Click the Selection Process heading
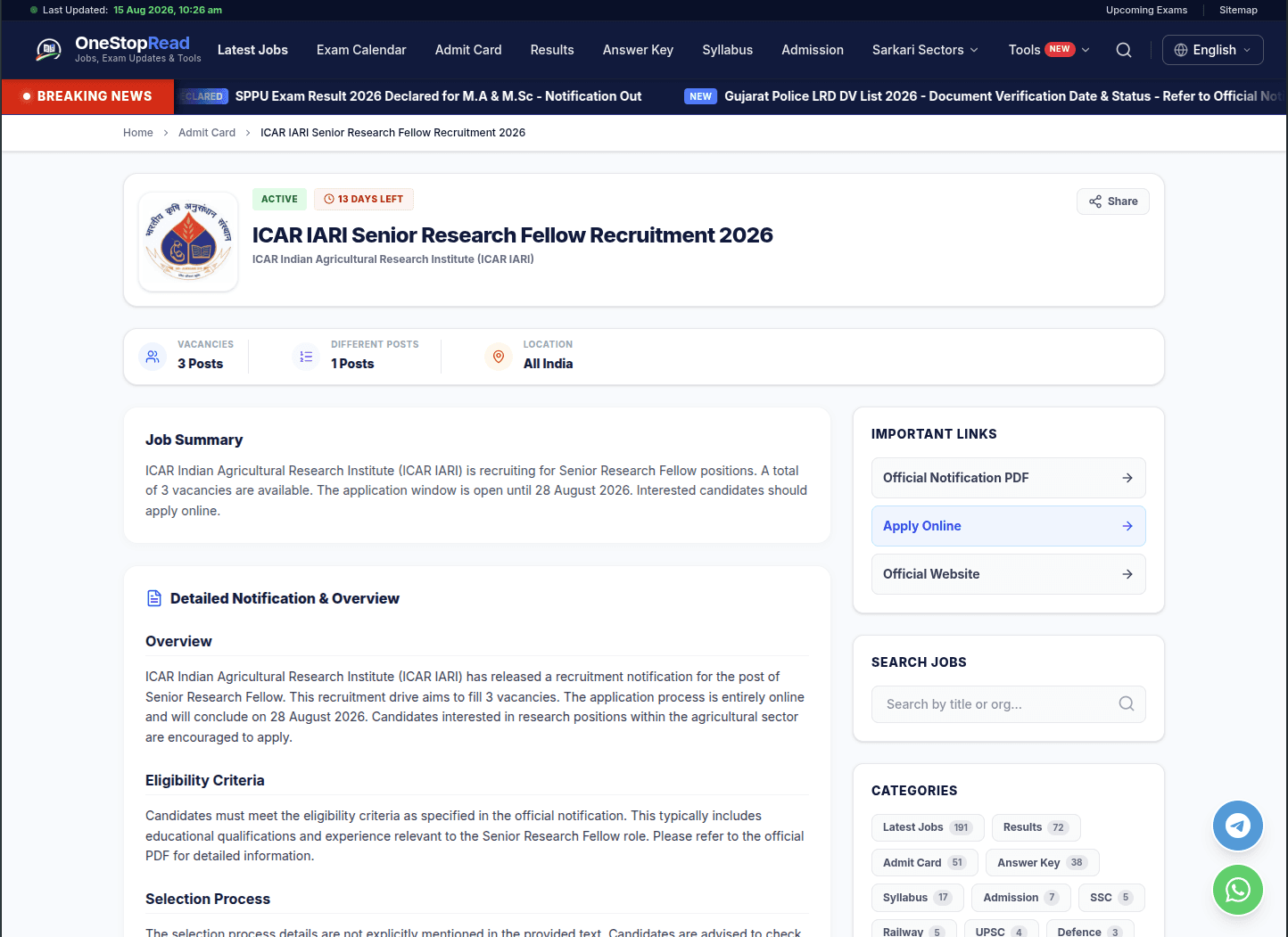Screen dimensions: 1288x937 [208, 899]
